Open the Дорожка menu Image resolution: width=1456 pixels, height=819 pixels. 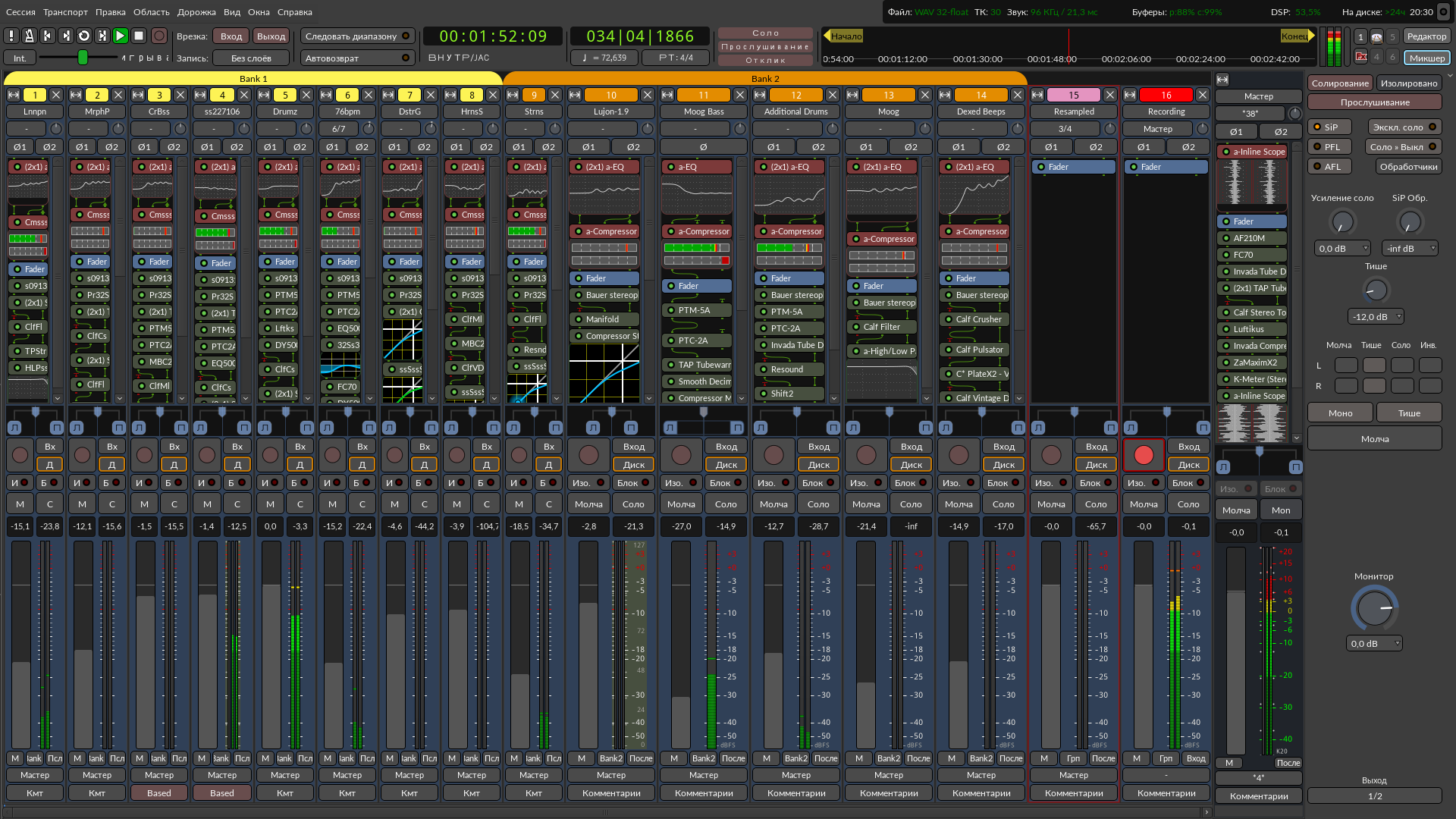(x=196, y=12)
